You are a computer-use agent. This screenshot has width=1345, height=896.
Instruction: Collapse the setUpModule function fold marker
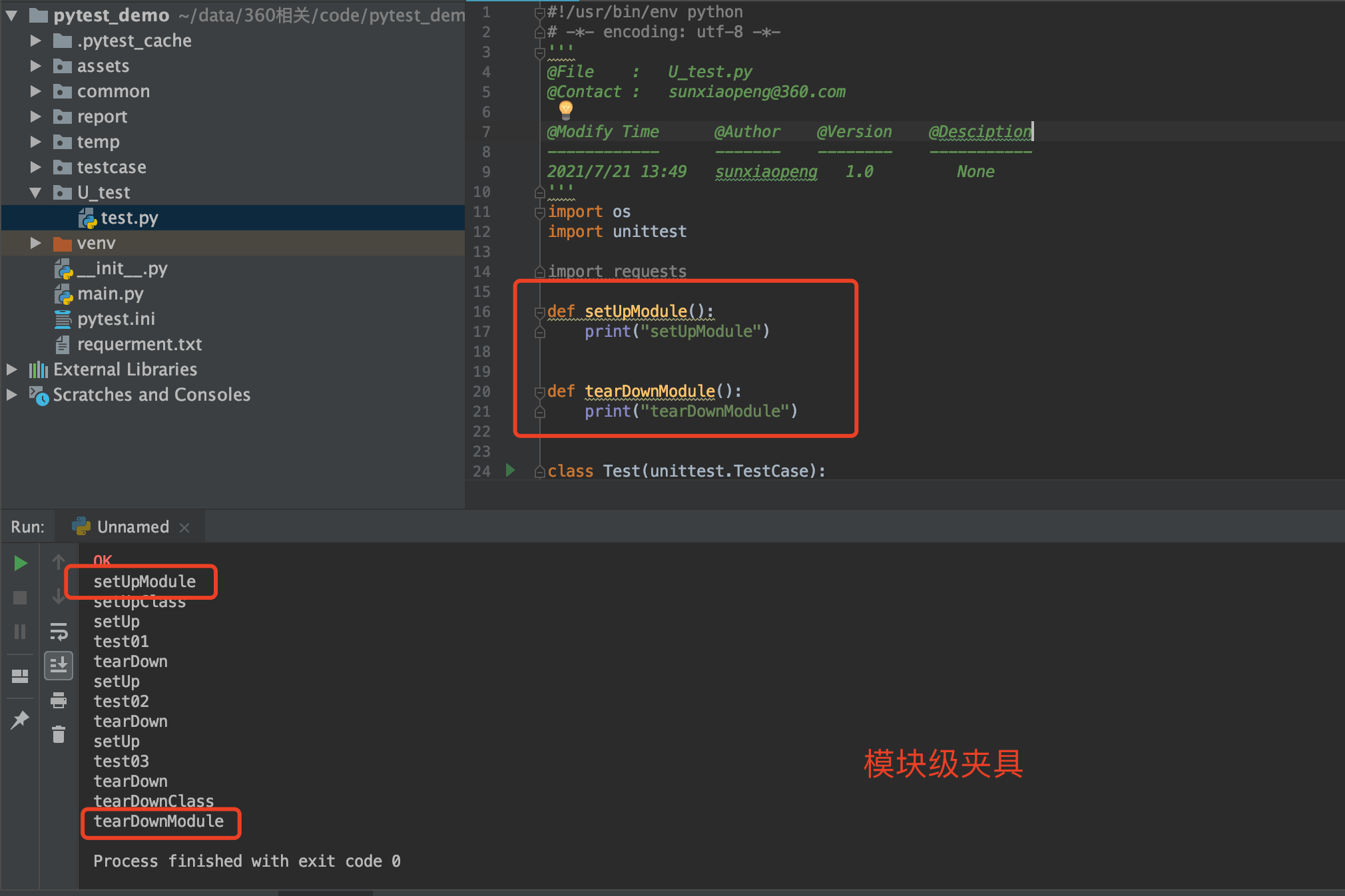tap(540, 312)
